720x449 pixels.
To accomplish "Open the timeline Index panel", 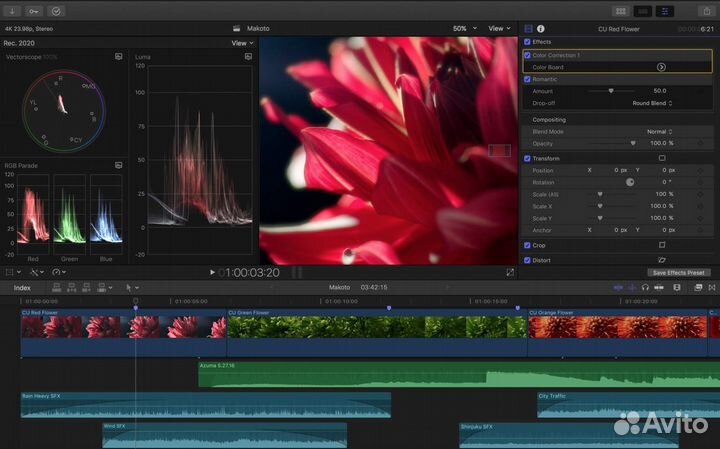I will 22,288.
